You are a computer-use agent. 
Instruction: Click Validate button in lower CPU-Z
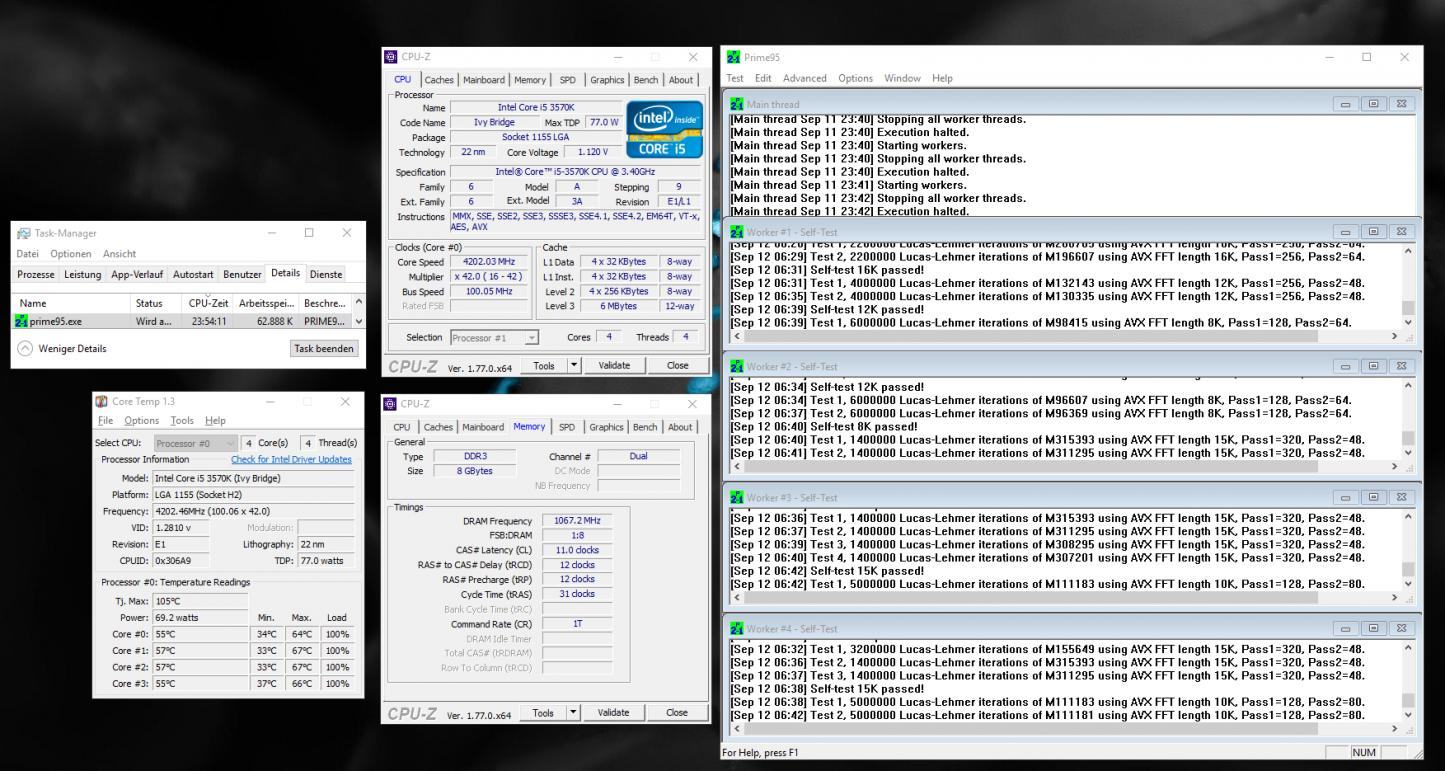point(615,713)
